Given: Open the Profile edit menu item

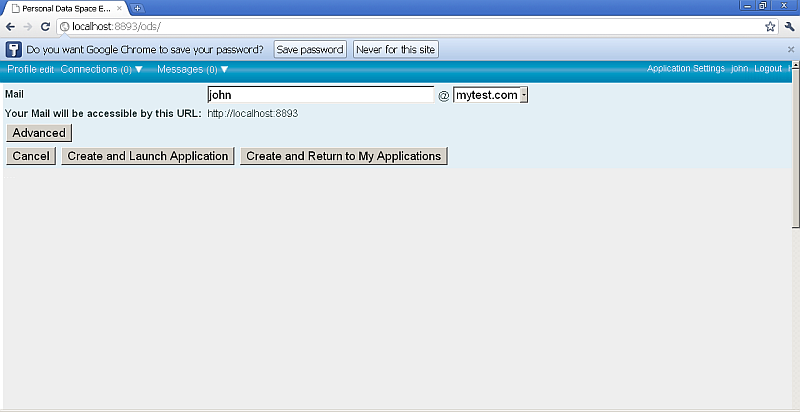Looking at the screenshot, I should click(x=31, y=69).
